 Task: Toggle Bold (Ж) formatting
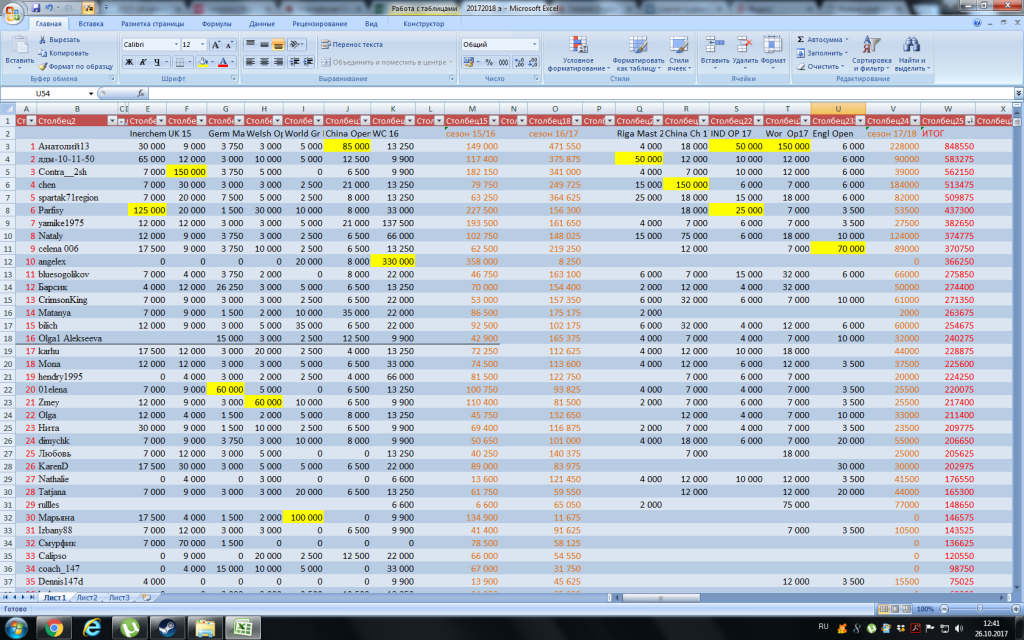[x=129, y=62]
